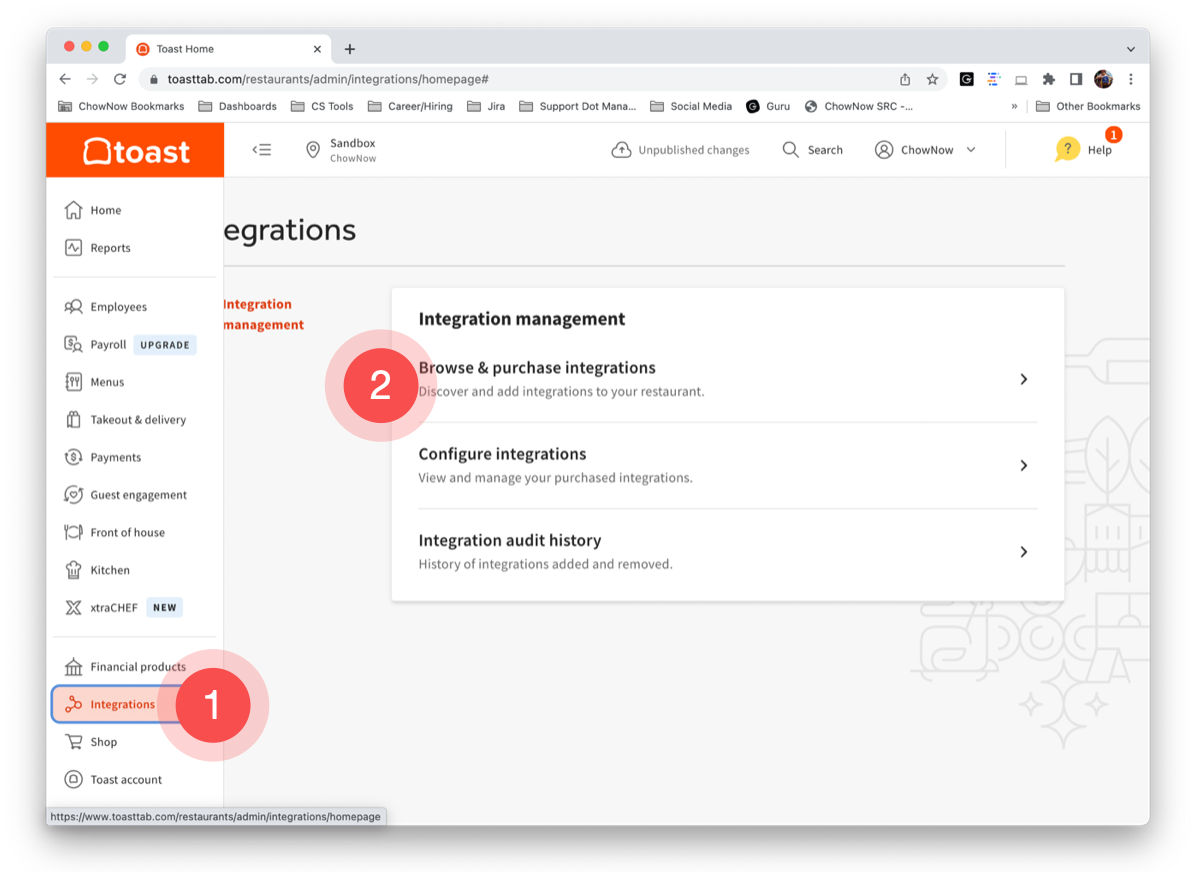Open Unpublished changes cloud icon
The height and width of the screenshot is (872, 1198).
pos(621,150)
